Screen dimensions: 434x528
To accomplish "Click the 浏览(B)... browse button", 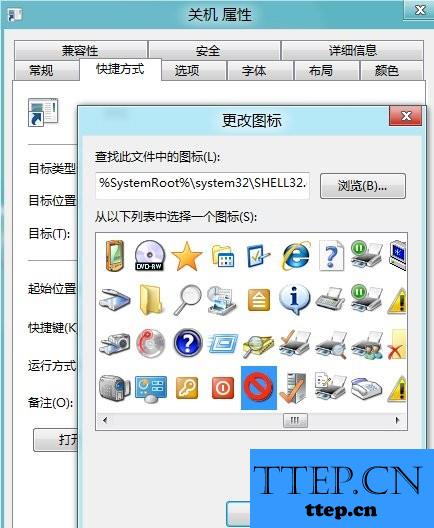I will tap(363, 186).
